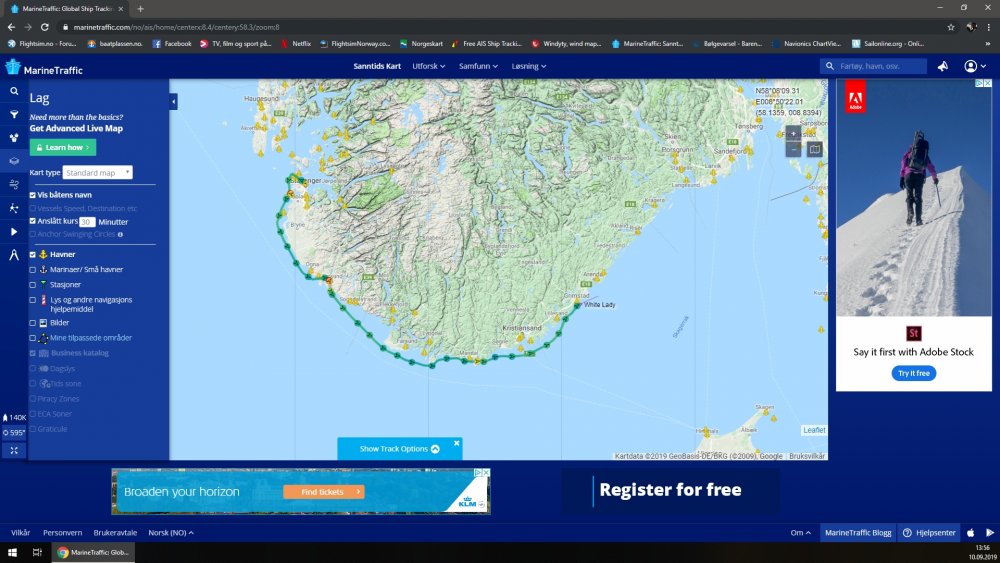This screenshot has height=563, width=1000.
Task: Open the Norgeskart bookmark
Action: 421,44
